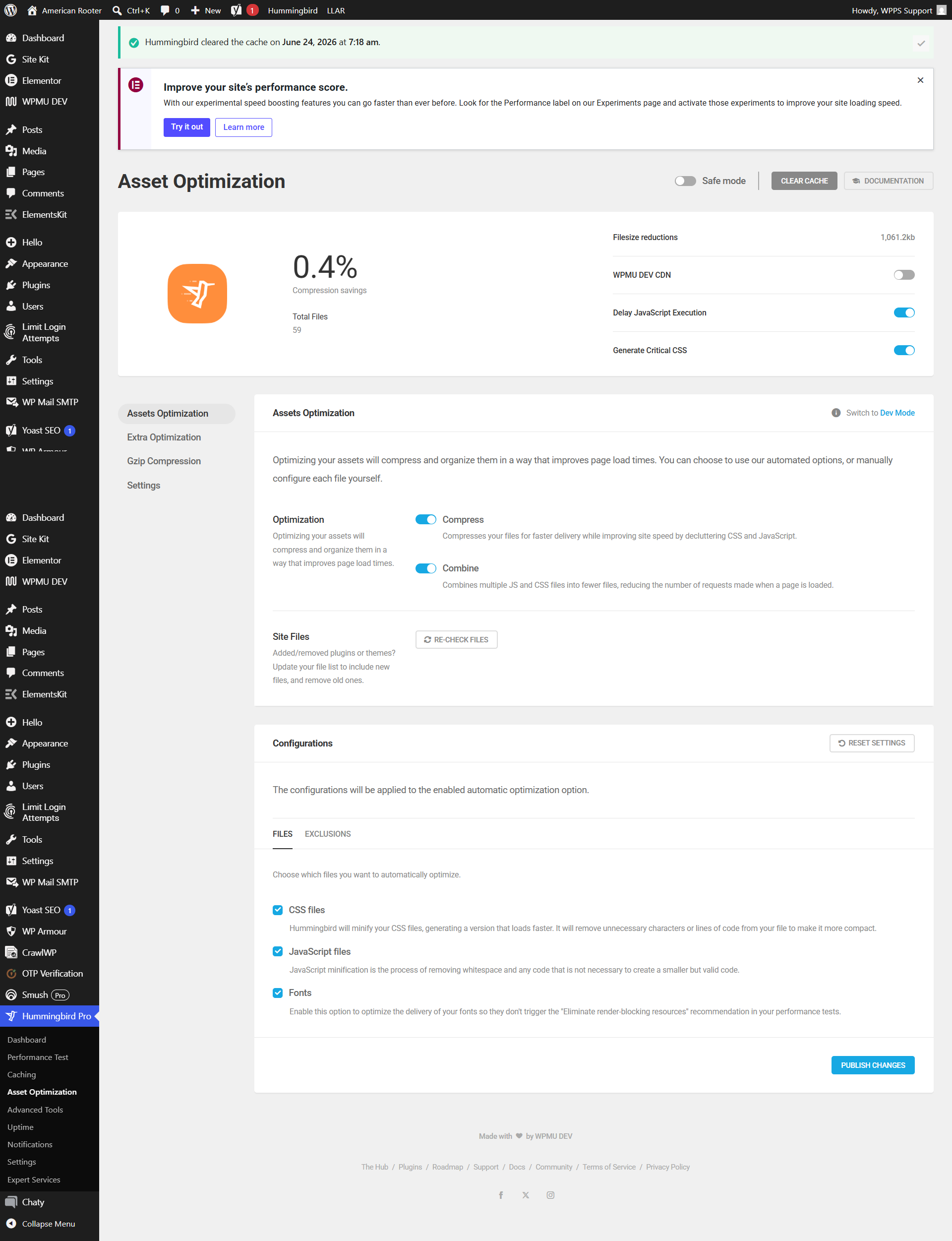
Task: Open DOCUMENTATION button
Action: tap(888, 181)
